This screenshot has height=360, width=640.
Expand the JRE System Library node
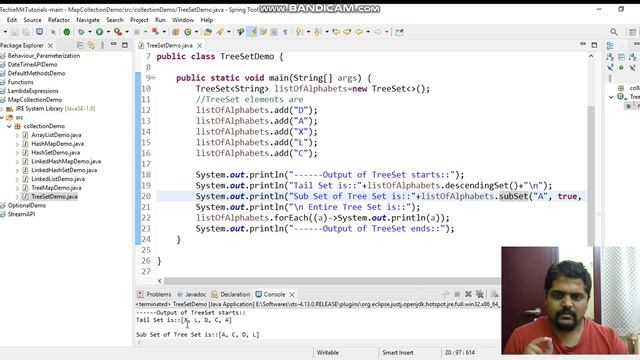click(2, 109)
